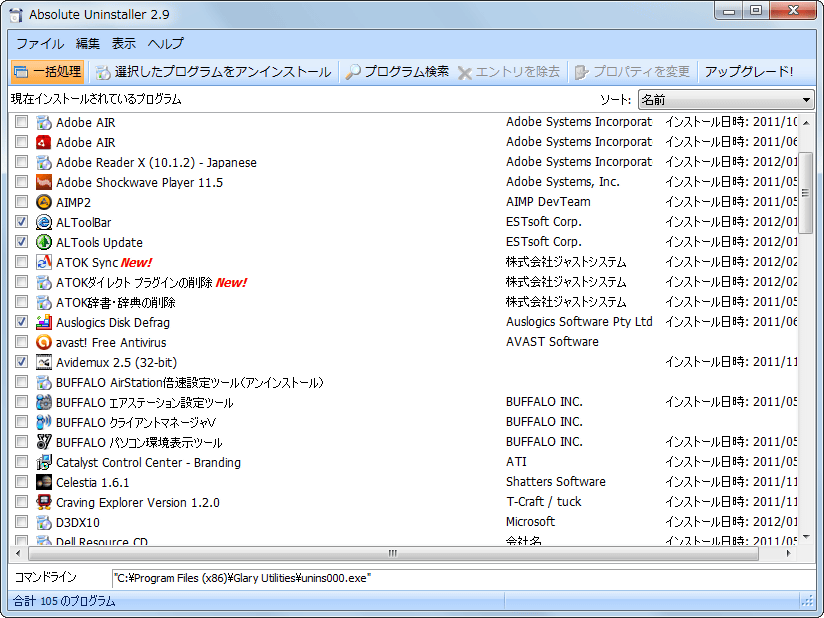The width and height of the screenshot is (824, 618).
Task: Click the BUFFALO AirStation倍速設定ツール icon
Action: pos(44,383)
